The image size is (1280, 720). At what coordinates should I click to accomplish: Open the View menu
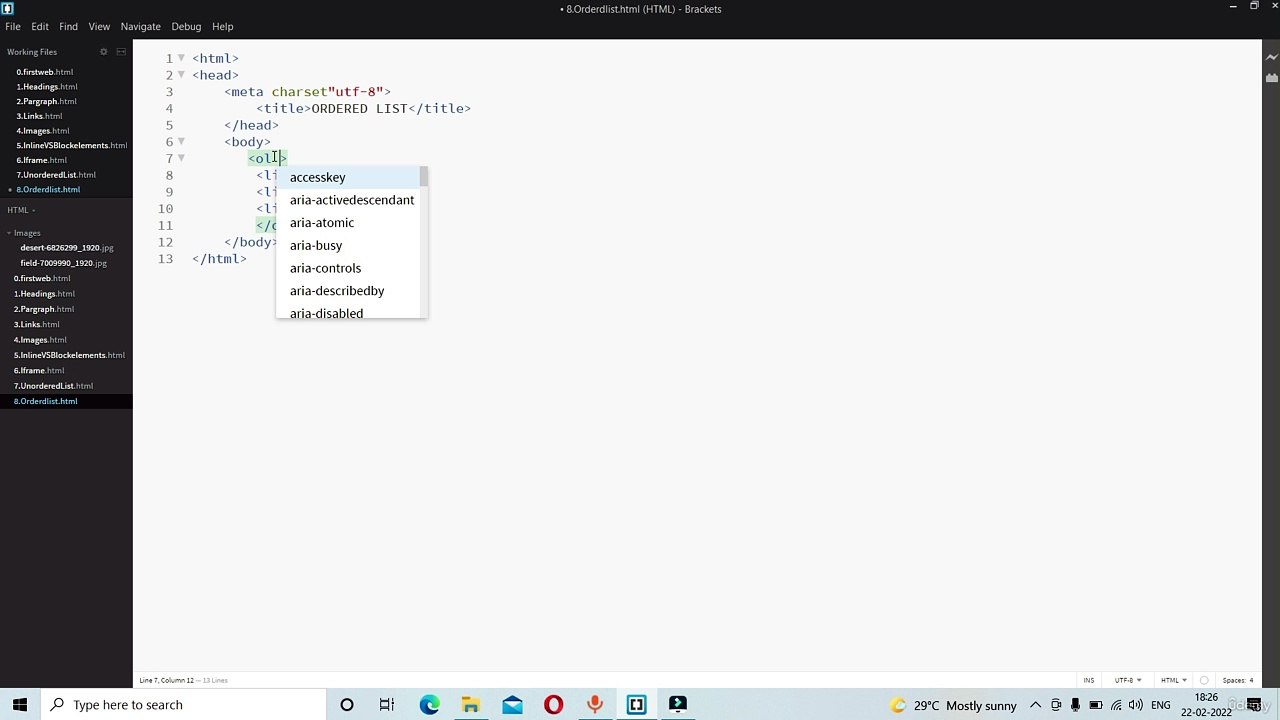tap(99, 26)
